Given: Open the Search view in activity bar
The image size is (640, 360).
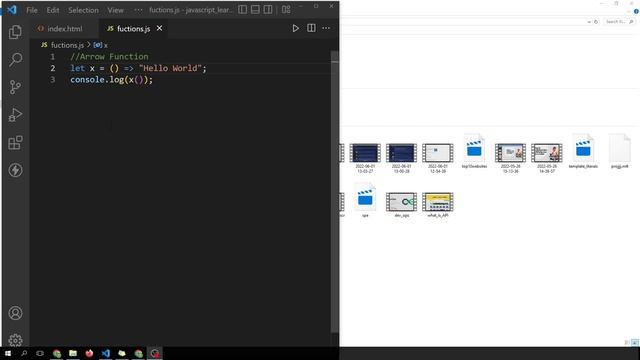Looking at the screenshot, I should (x=15, y=60).
